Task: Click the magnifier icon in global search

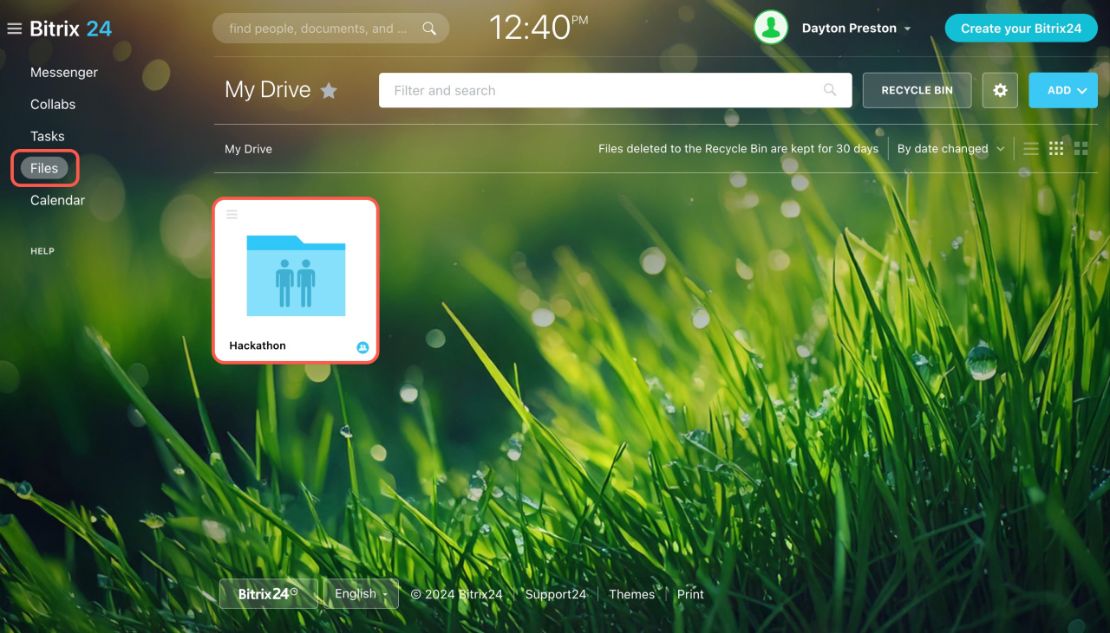Action: pyautogui.click(x=429, y=28)
